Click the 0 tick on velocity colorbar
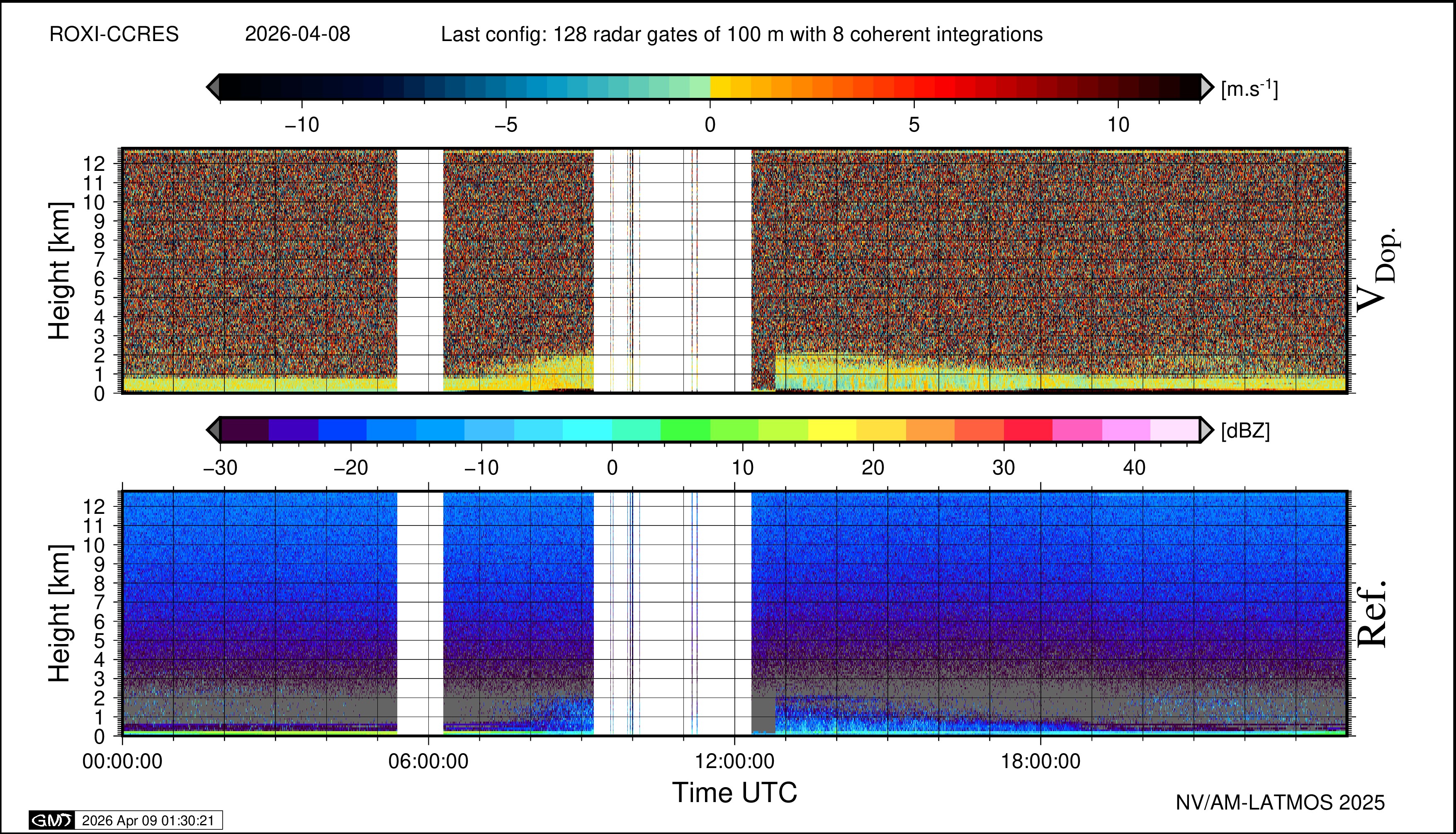1456x834 pixels. coord(710,124)
